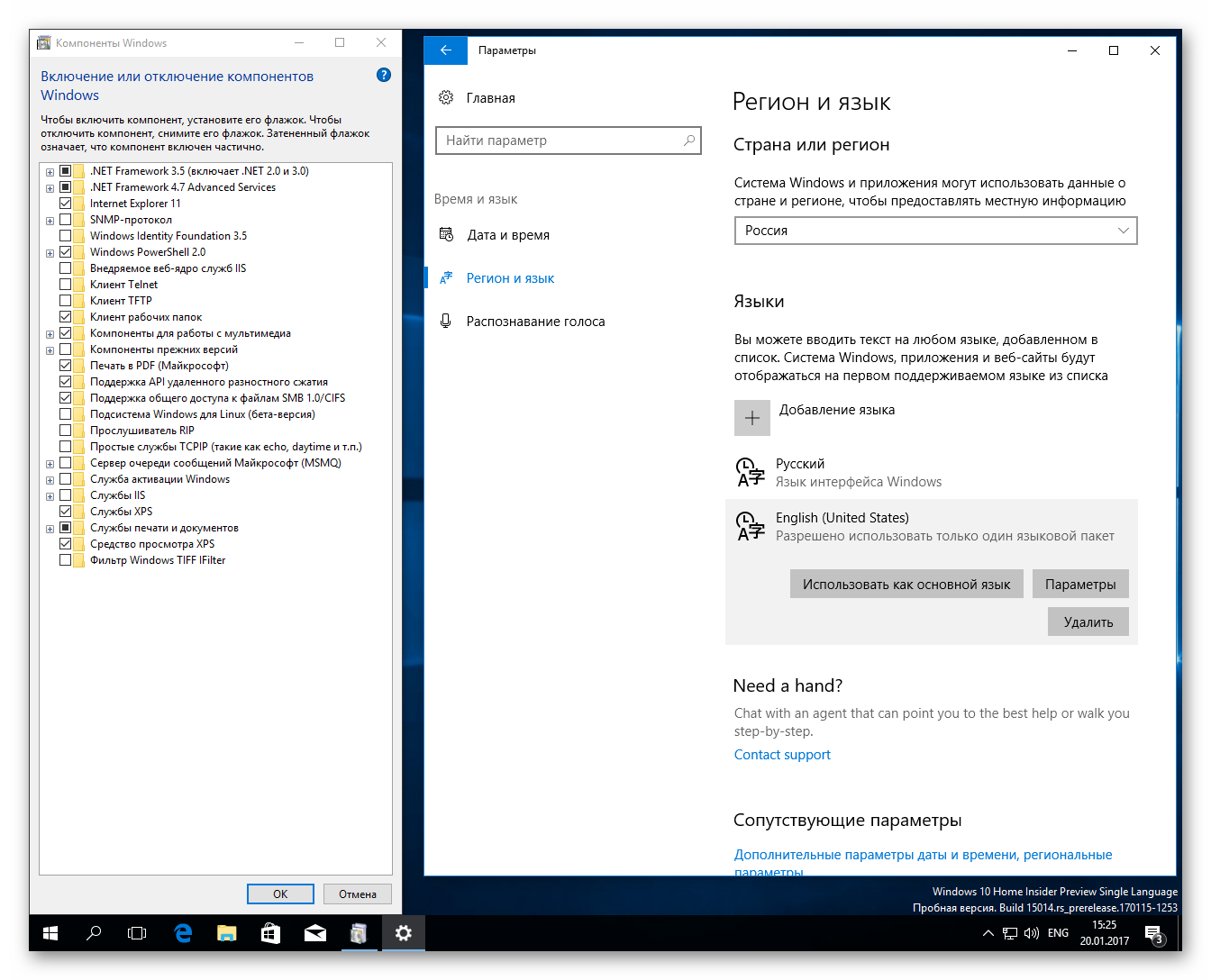Open Дата и время settings page

[x=508, y=234]
